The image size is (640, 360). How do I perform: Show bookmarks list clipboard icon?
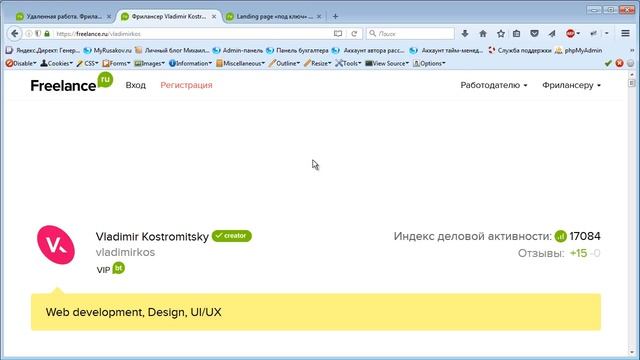[517, 33]
